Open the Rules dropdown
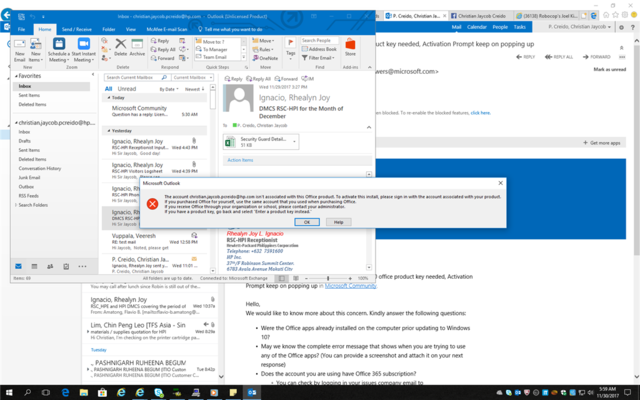This screenshot has width=640, height=400. 263,49
